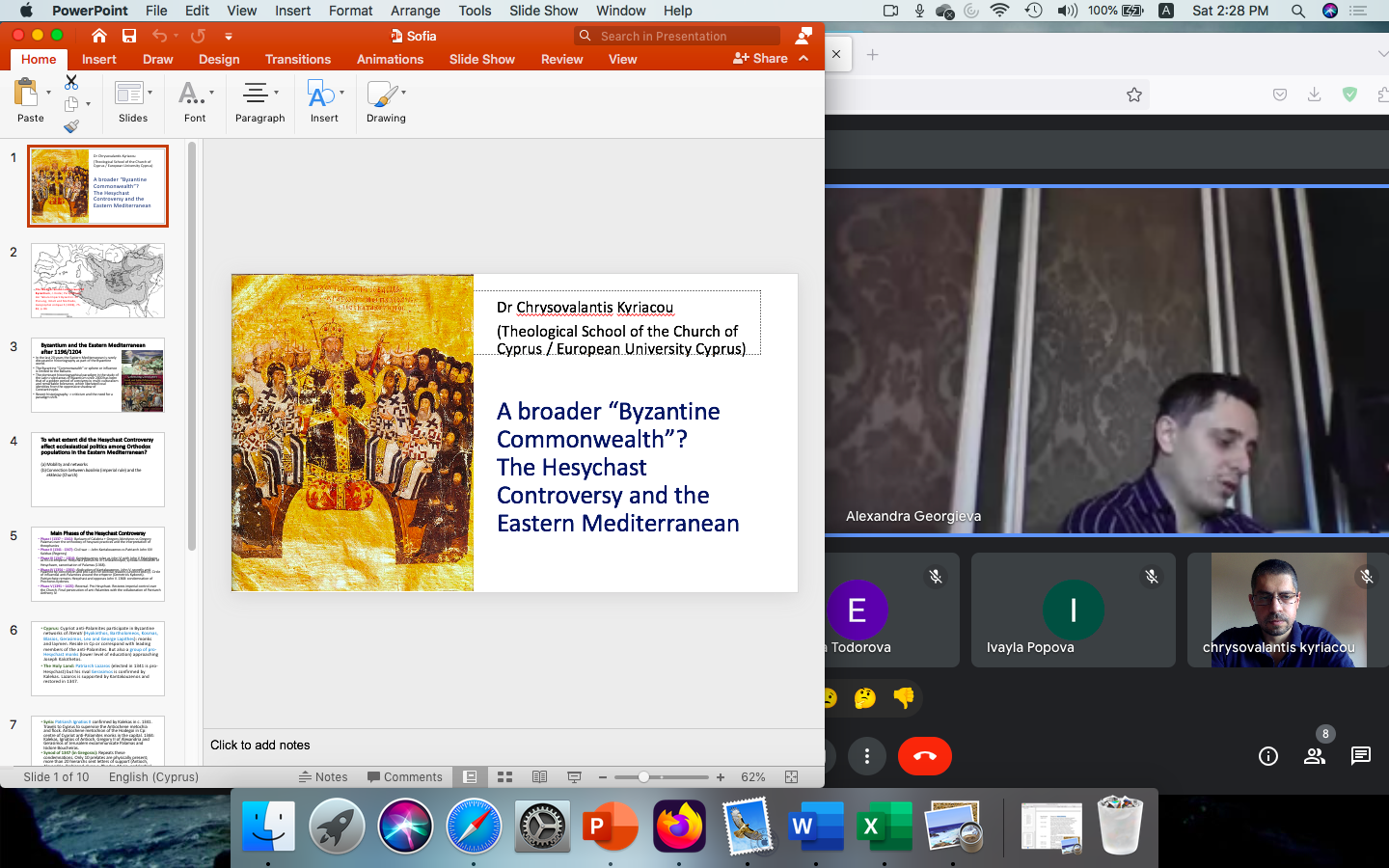Expand the Copy options arrow
1389x868 pixels.
click(x=88, y=103)
